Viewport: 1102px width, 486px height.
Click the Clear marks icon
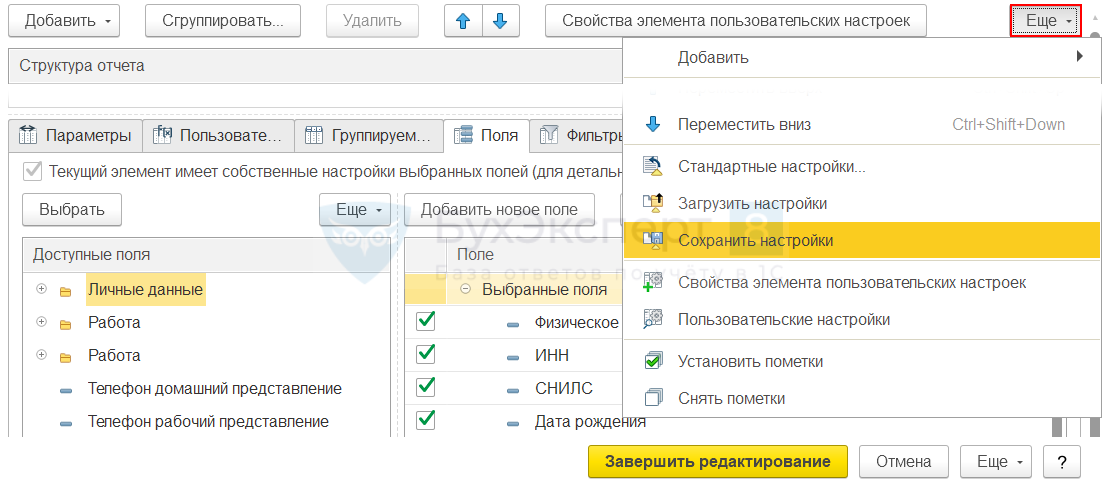pyautogui.click(x=653, y=398)
